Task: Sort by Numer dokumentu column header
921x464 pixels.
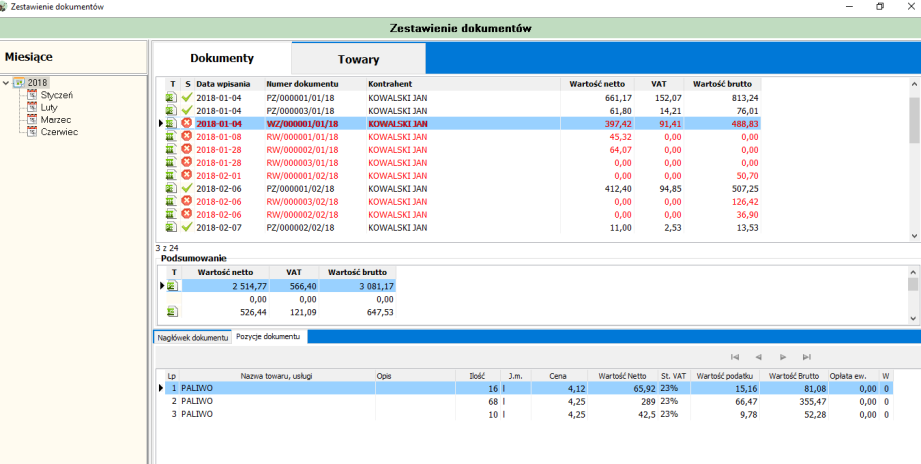Action: point(315,84)
